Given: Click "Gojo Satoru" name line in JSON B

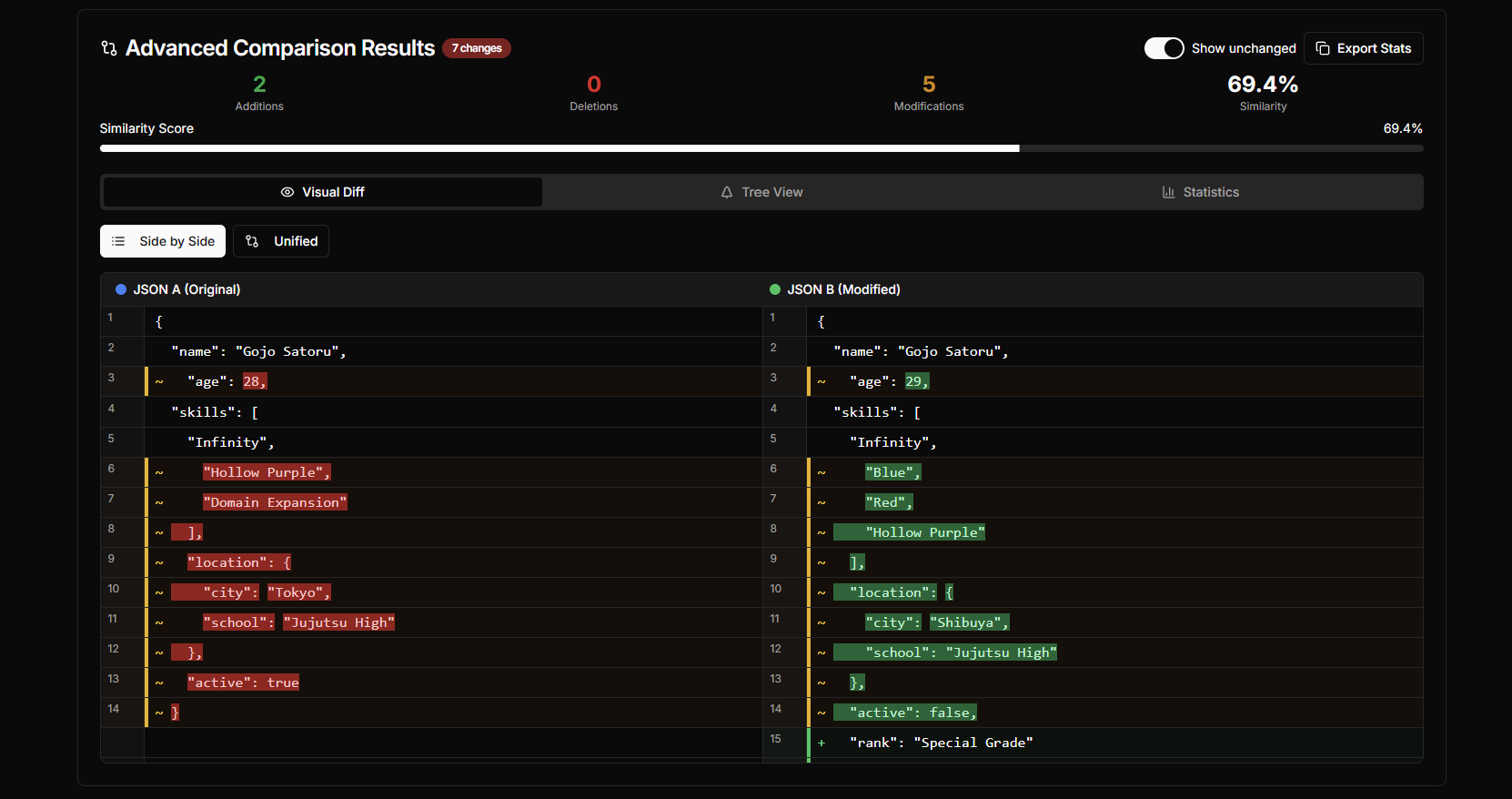Looking at the screenshot, I should click(1114, 351).
